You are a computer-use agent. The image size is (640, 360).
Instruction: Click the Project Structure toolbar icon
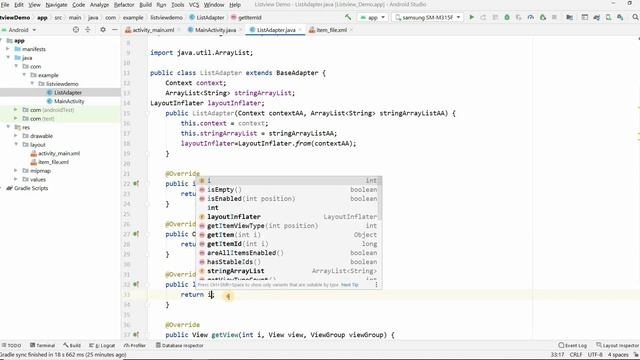pyautogui.click(x=584, y=18)
